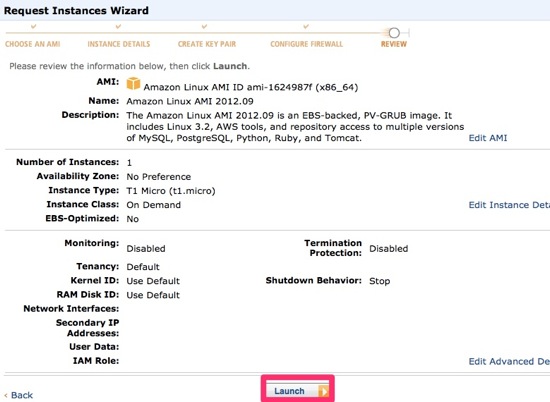Image resolution: width=550 pixels, height=402 pixels.
Task: Click the checkmark above Choose an AMI
Action: click(33, 26)
